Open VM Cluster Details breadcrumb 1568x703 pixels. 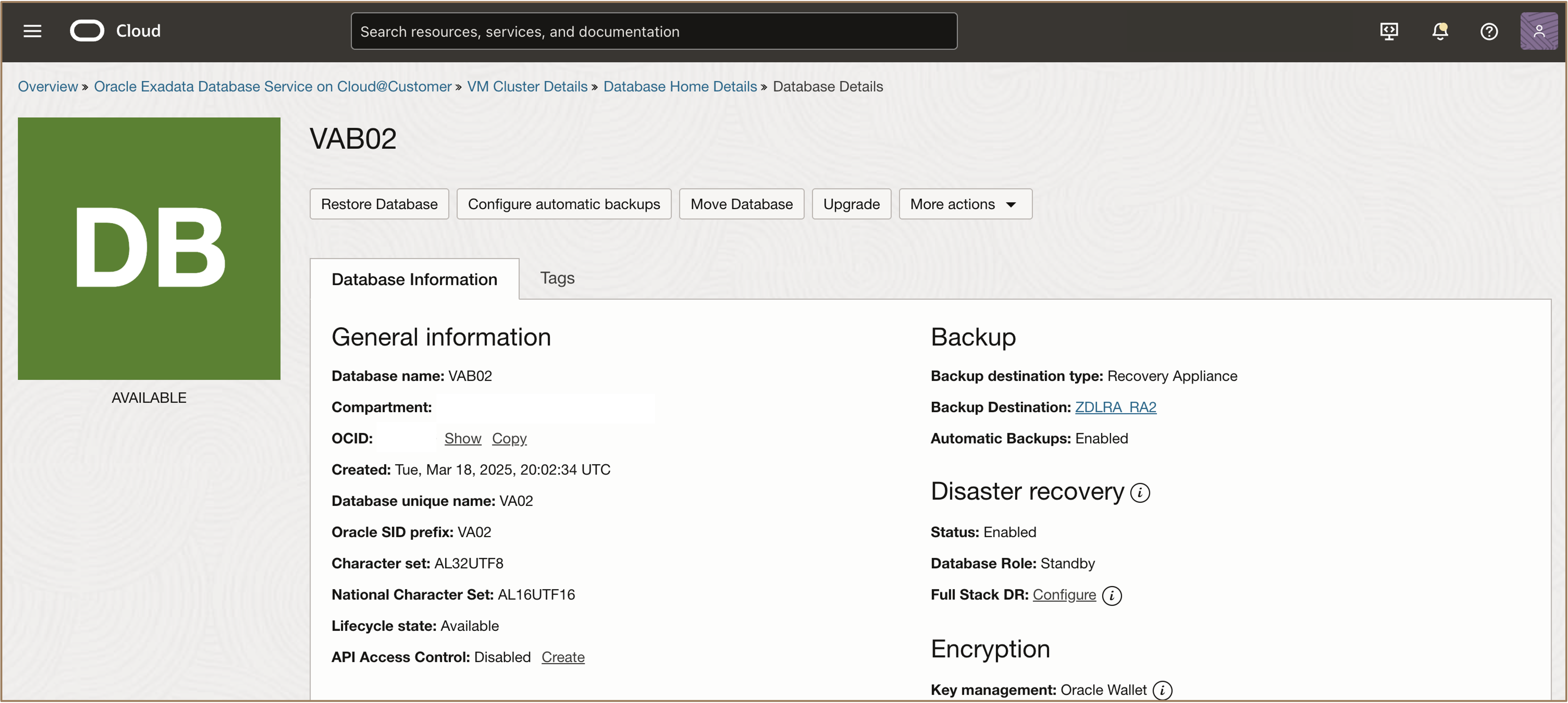pyautogui.click(x=527, y=86)
